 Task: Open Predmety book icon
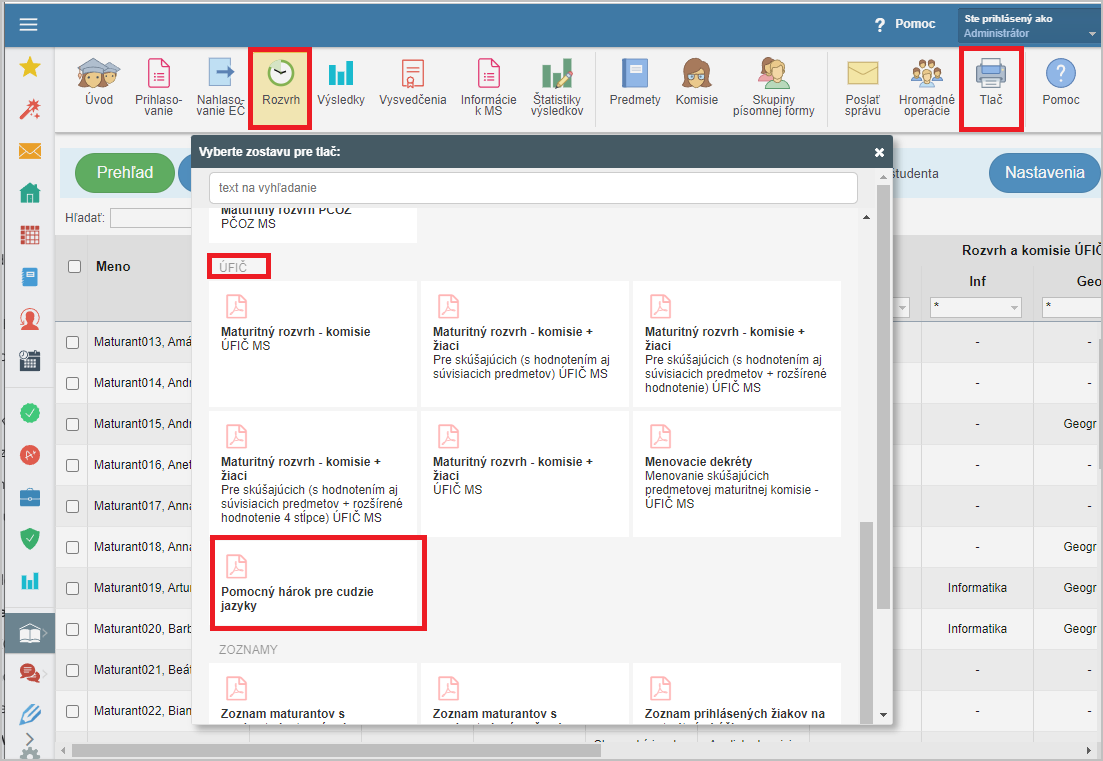coord(635,76)
